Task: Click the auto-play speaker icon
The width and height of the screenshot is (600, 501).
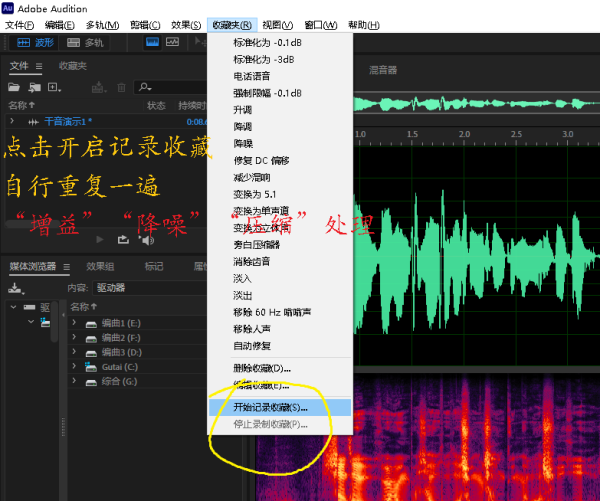Action: (146, 240)
